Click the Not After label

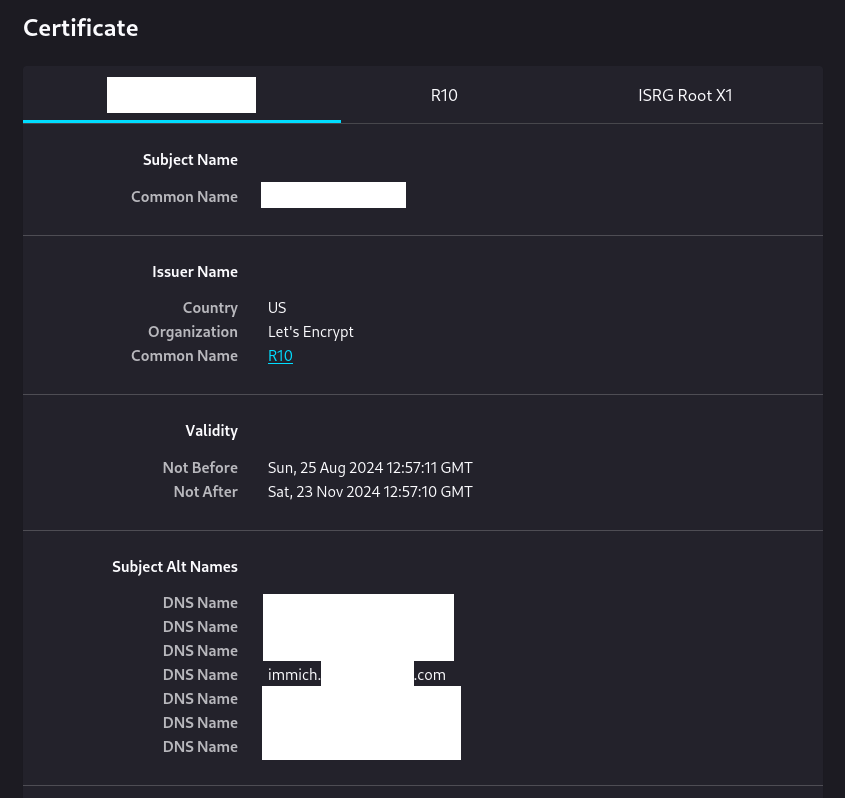coord(205,491)
